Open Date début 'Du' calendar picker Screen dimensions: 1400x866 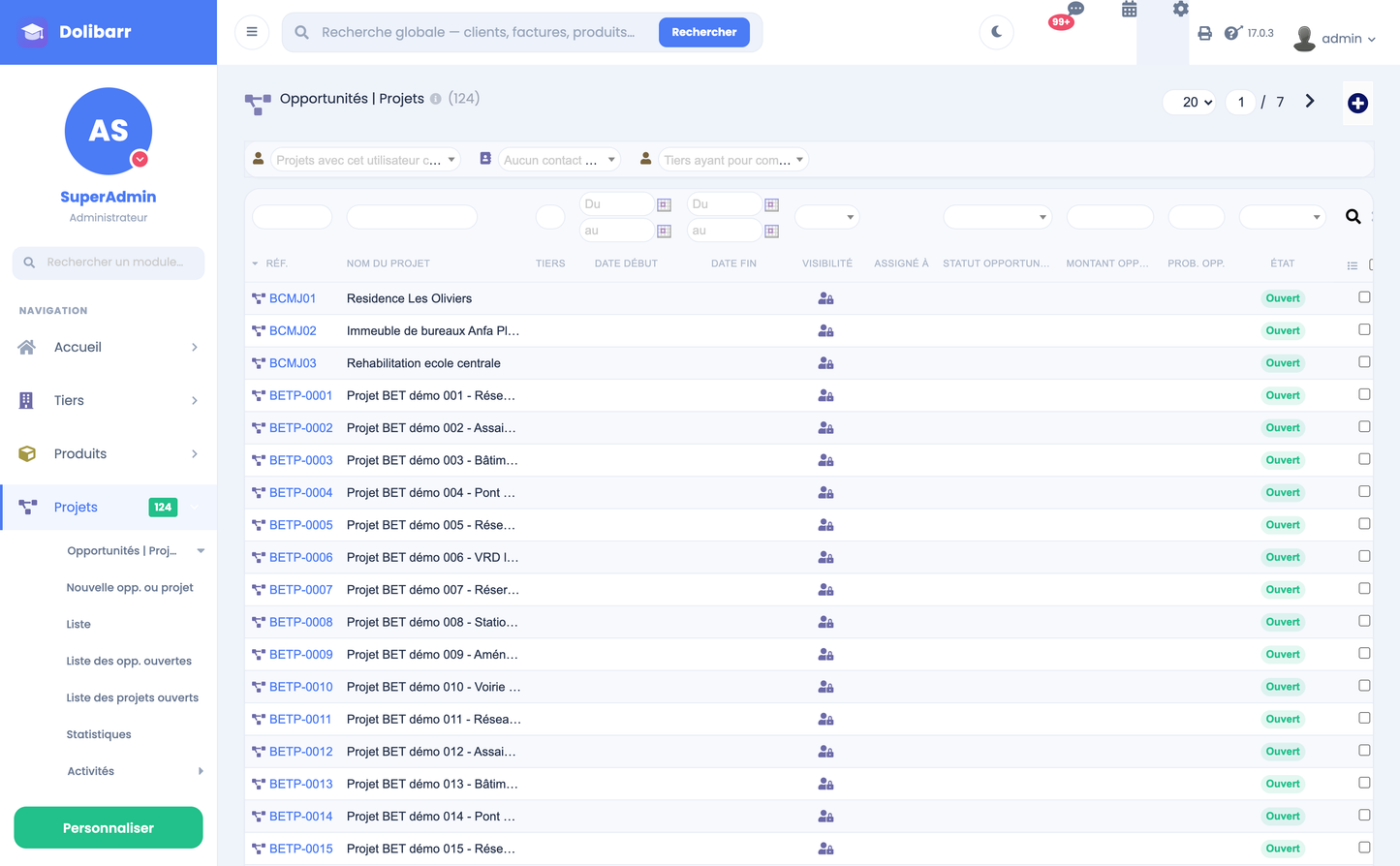point(664,204)
